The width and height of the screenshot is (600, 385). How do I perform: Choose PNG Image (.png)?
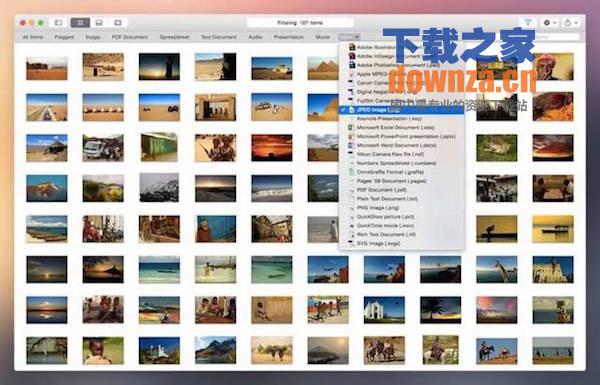402,208
